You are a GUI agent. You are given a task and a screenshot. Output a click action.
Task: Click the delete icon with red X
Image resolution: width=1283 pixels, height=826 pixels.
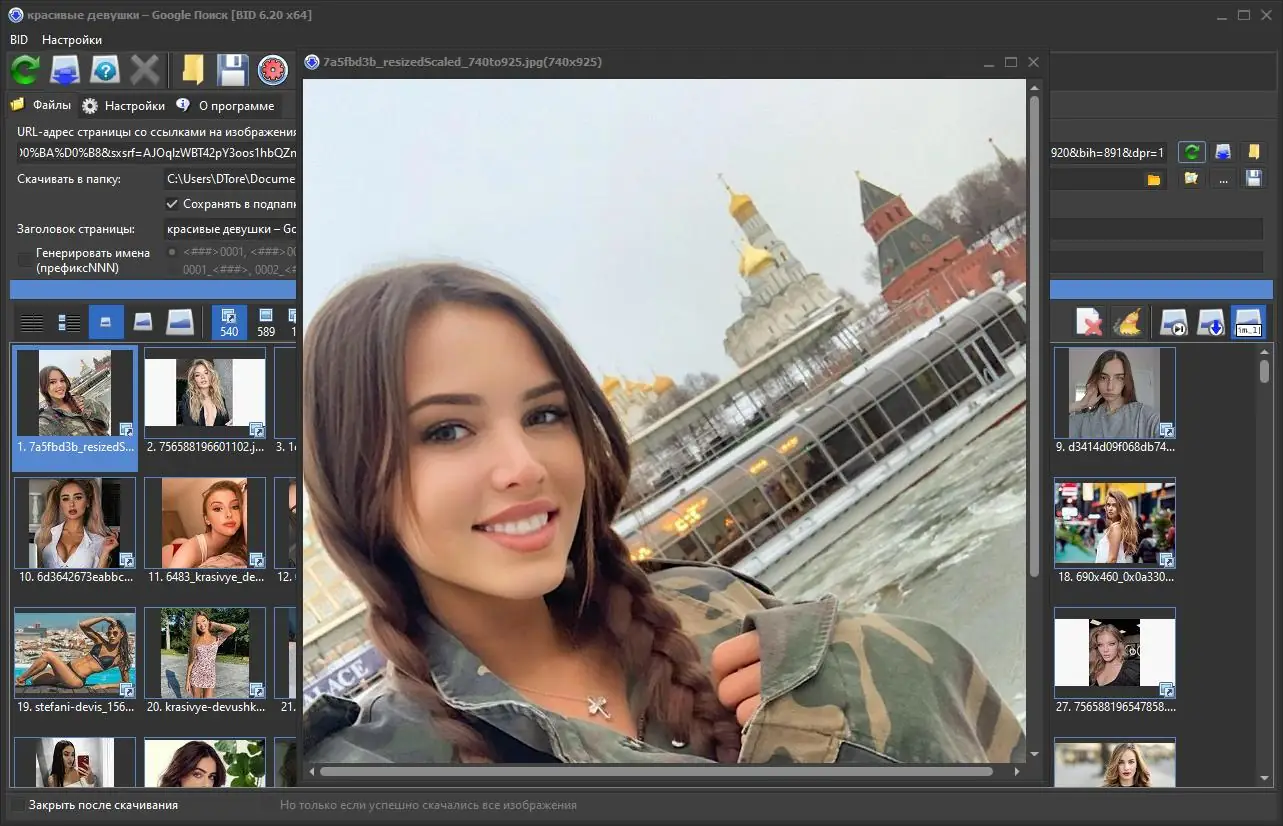[x=1090, y=322]
